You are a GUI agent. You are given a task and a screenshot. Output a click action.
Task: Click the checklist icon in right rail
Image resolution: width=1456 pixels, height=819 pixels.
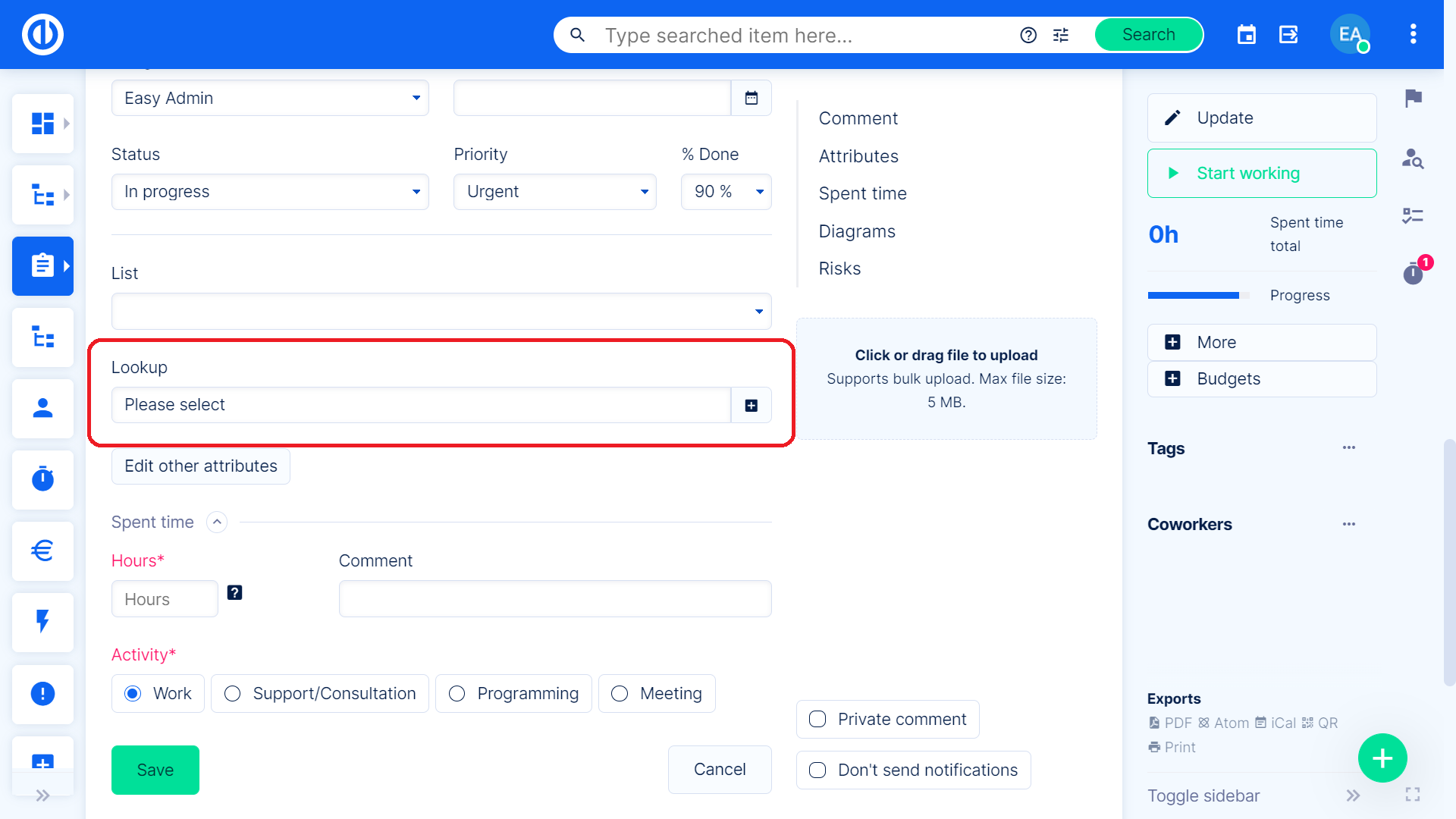[1413, 216]
